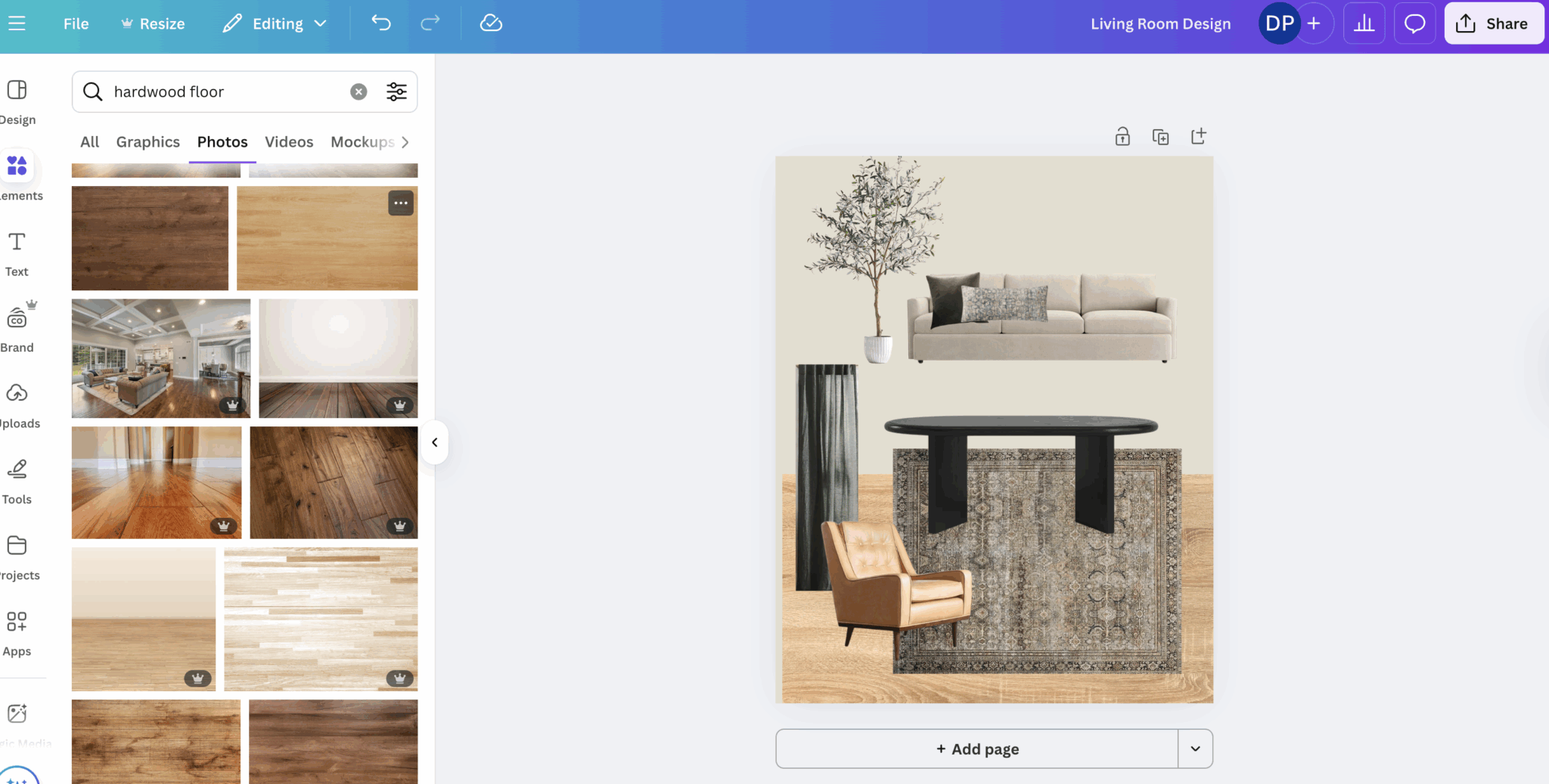
Task: Select the living room interior photo thumbnail
Action: (161, 358)
